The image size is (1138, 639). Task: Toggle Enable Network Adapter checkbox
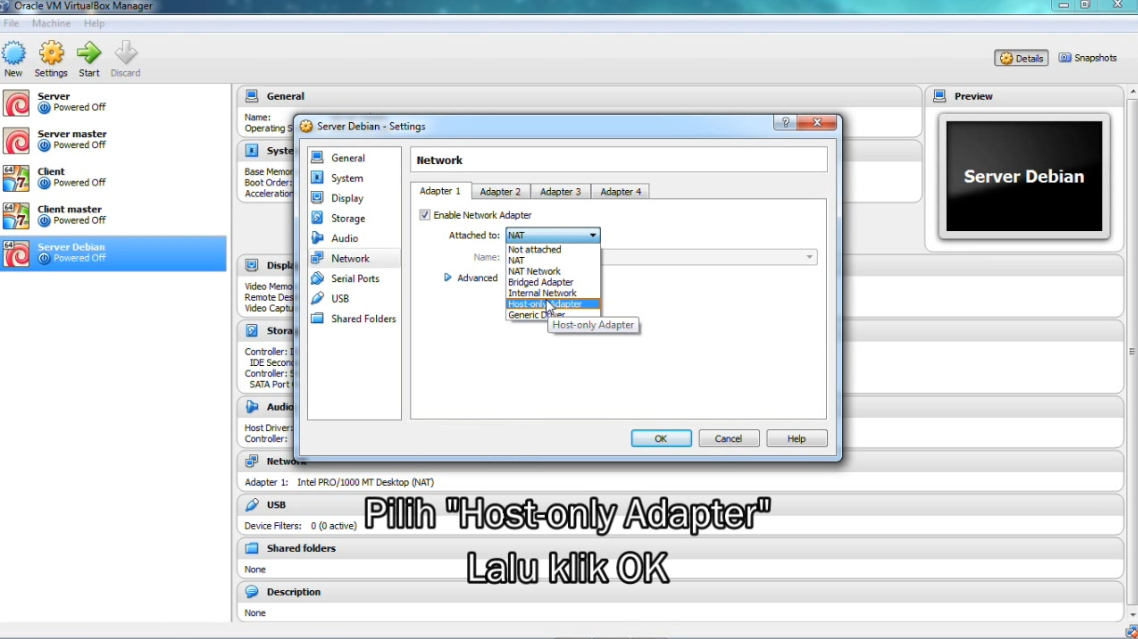(425, 215)
